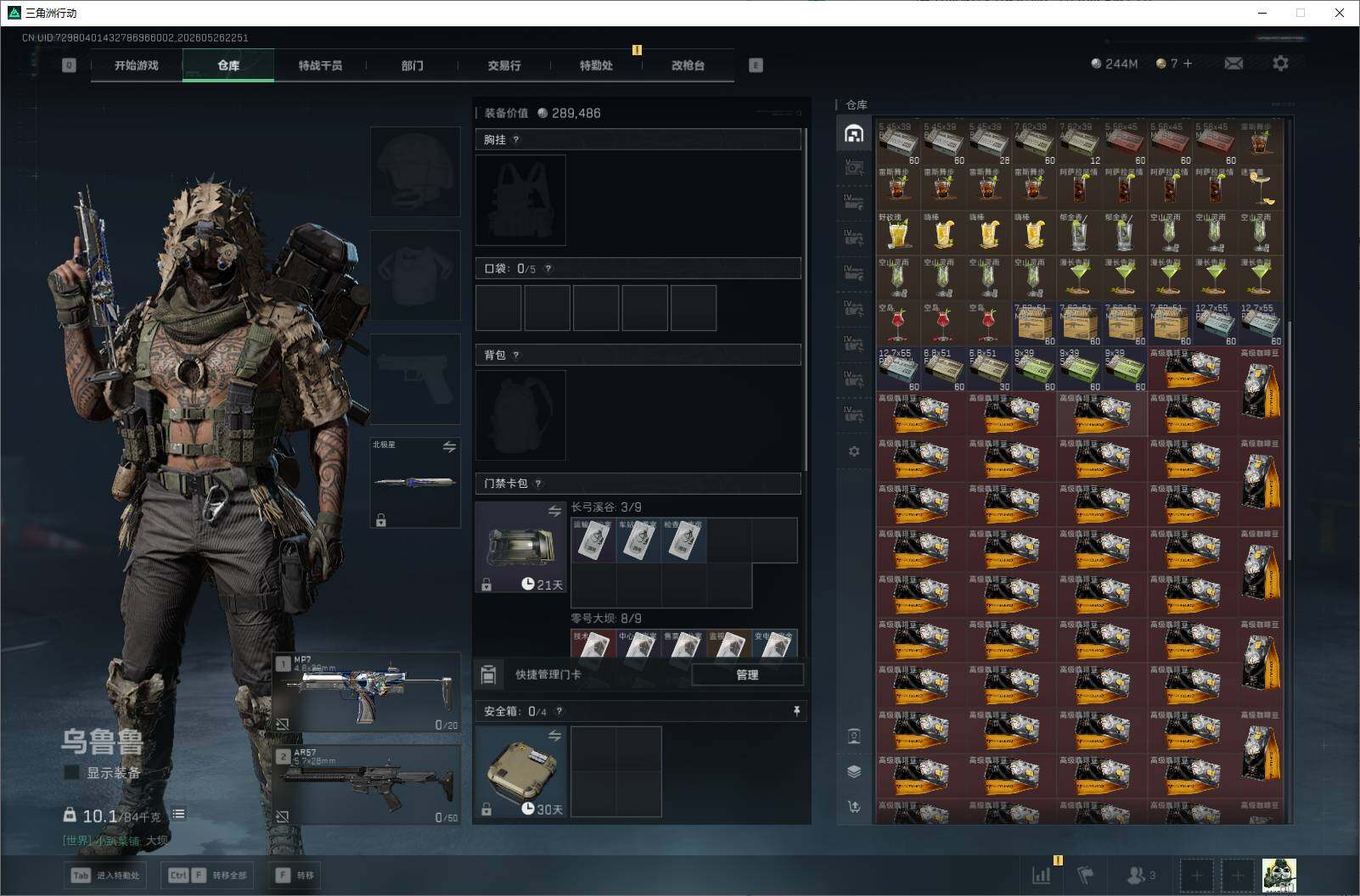
Task: Click the 管理 key card button
Action: click(x=747, y=675)
